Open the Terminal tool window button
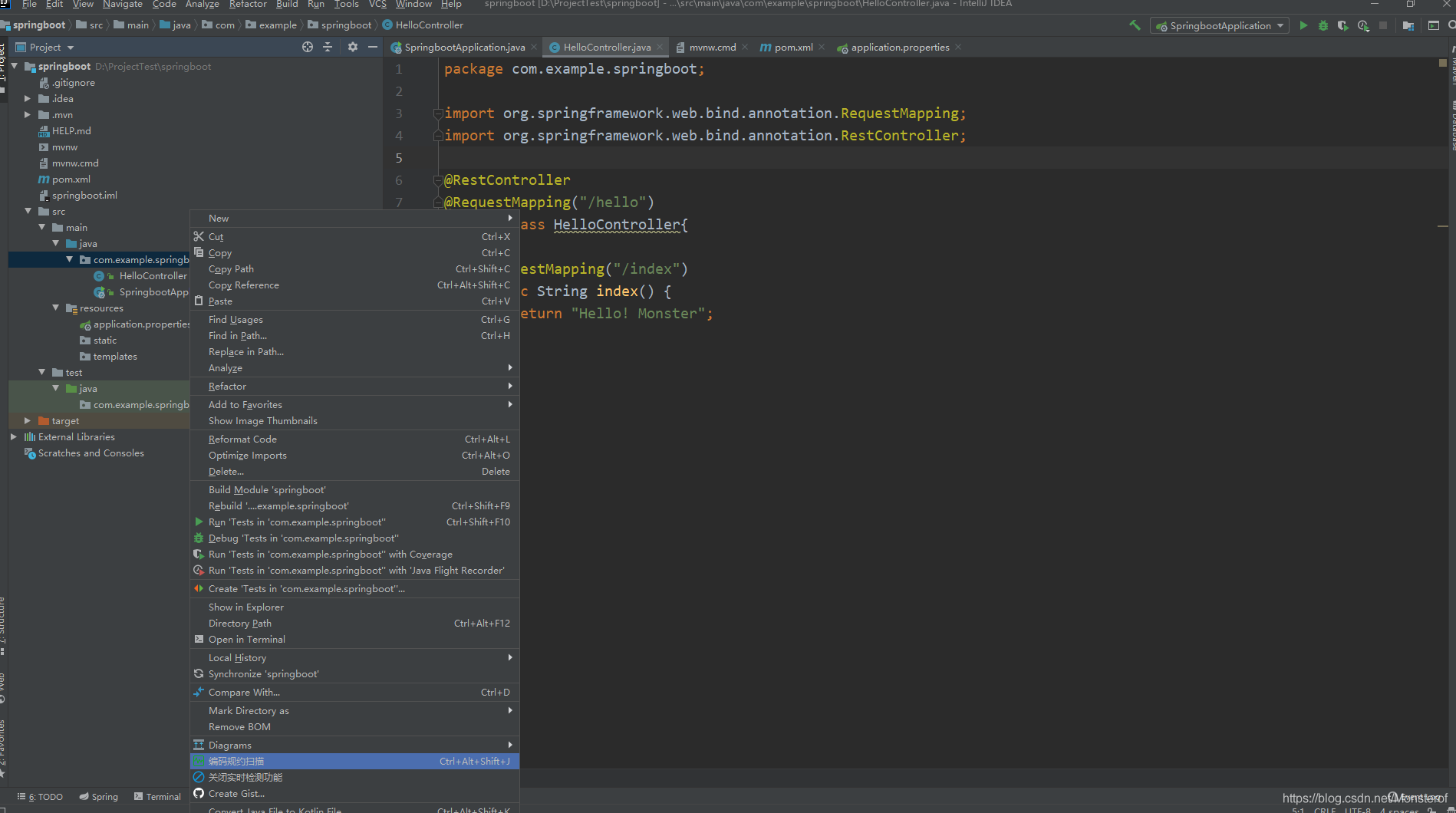This screenshot has height=813, width=1456. pos(157,796)
